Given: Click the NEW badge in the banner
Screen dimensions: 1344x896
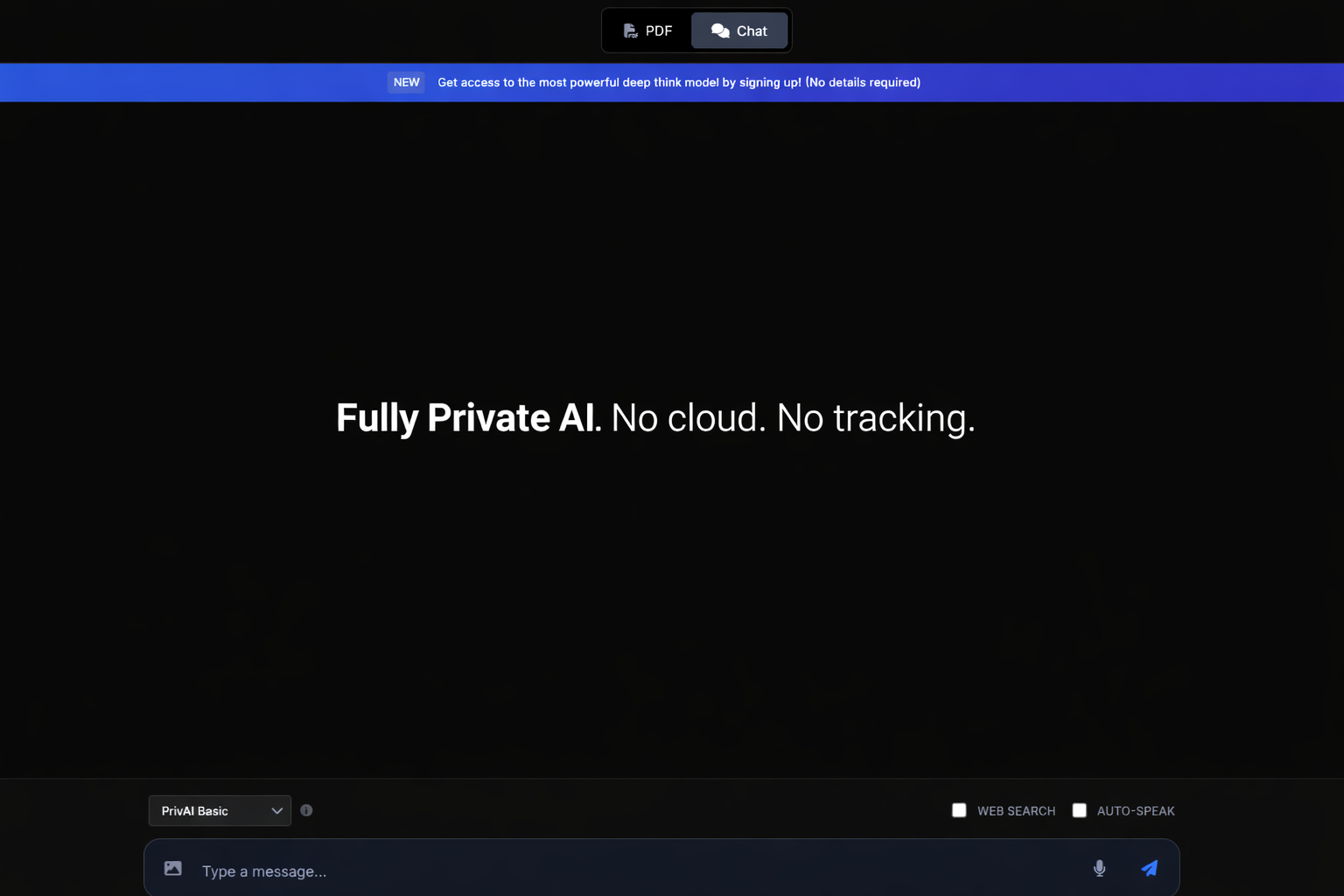Looking at the screenshot, I should point(406,81).
